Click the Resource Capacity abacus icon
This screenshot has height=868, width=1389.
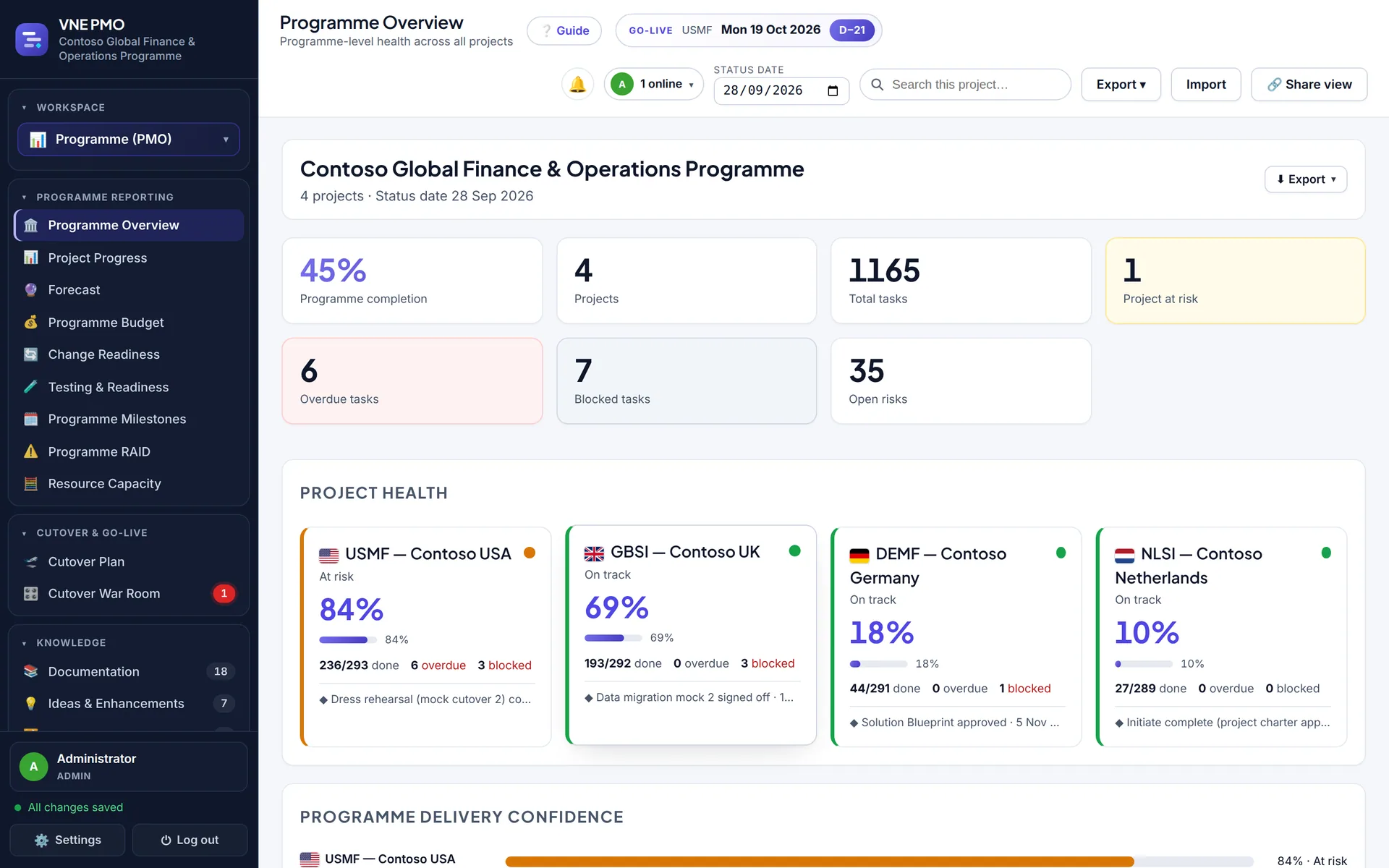[x=30, y=483]
